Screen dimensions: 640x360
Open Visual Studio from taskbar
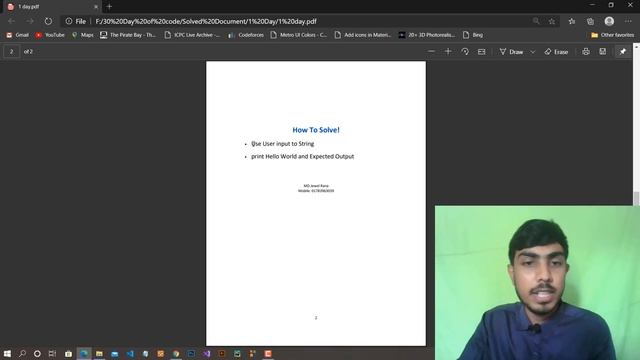click(207, 353)
